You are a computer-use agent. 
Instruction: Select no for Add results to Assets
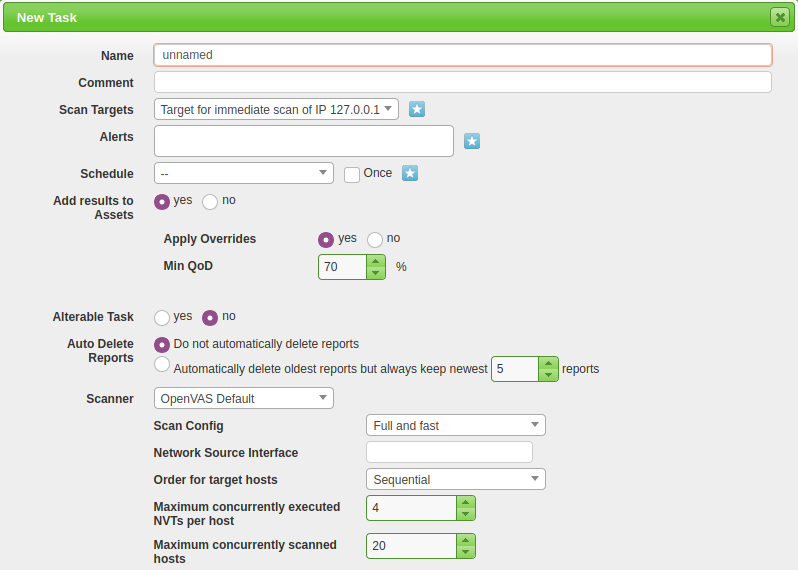pyautogui.click(x=210, y=201)
